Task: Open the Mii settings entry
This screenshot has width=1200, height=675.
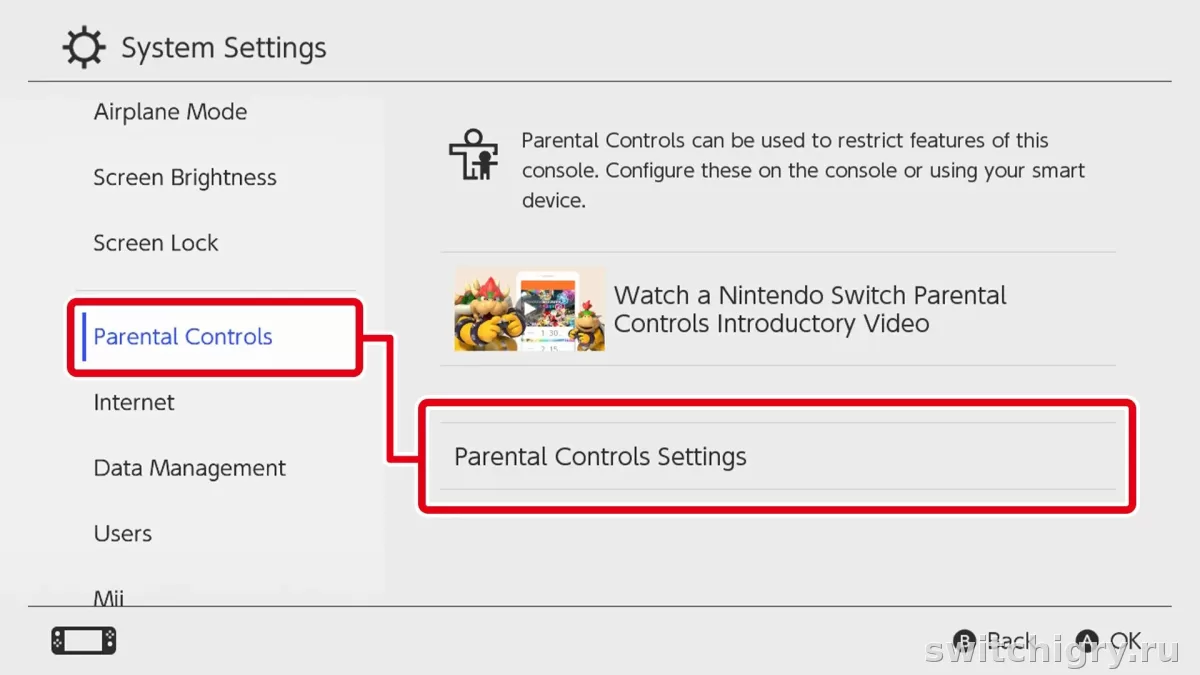Action: tap(109, 596)
